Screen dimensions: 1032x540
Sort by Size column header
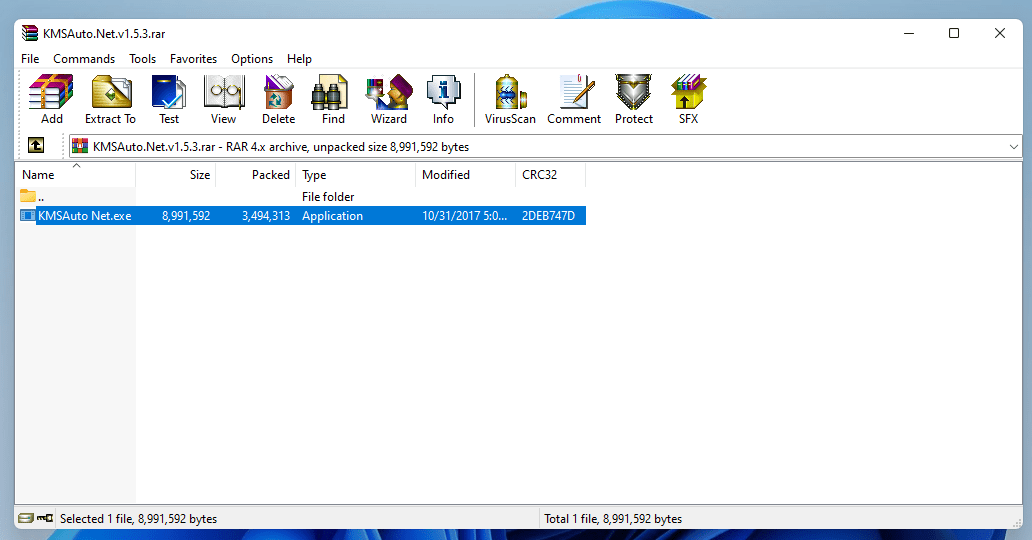[x=176, y=175]
